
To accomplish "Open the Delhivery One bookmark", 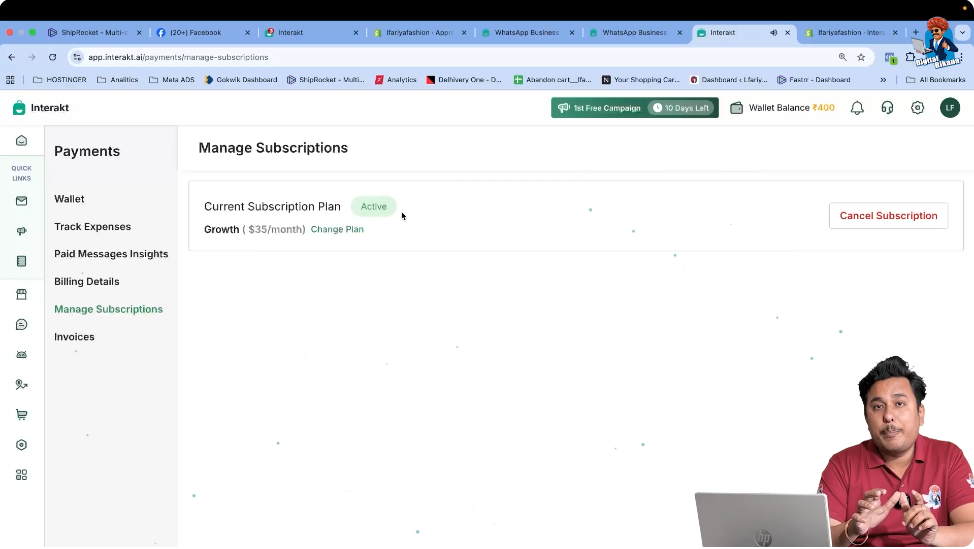I will (x=463, y=79).
